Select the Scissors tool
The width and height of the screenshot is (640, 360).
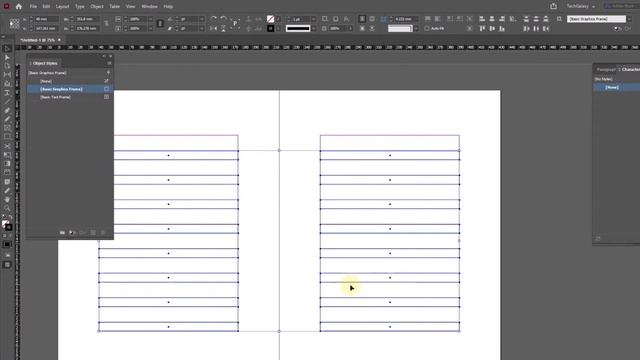coord(7,146)
